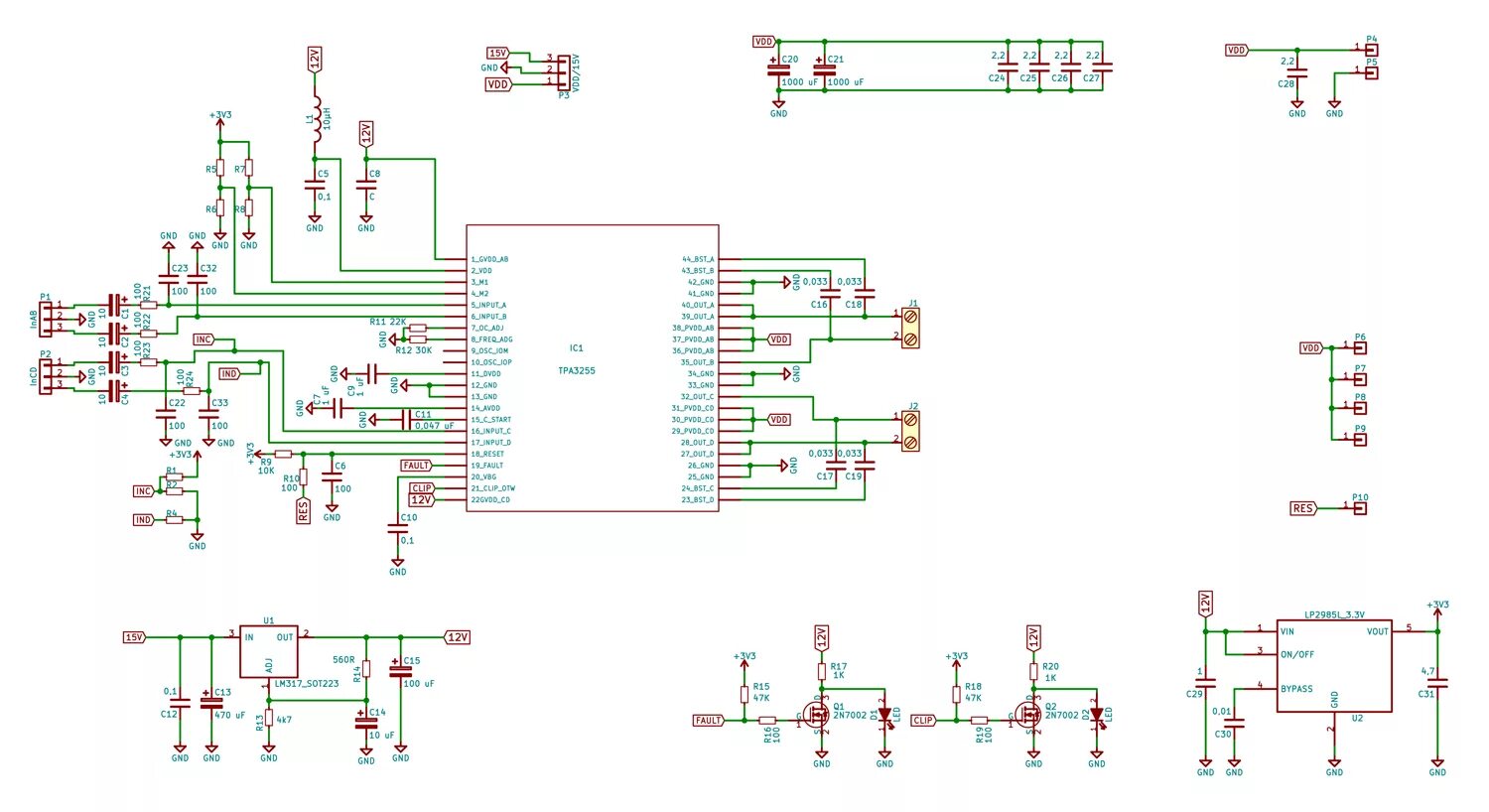
Task: Select the 12V label above inductor L1
Action: pos(315,59)
